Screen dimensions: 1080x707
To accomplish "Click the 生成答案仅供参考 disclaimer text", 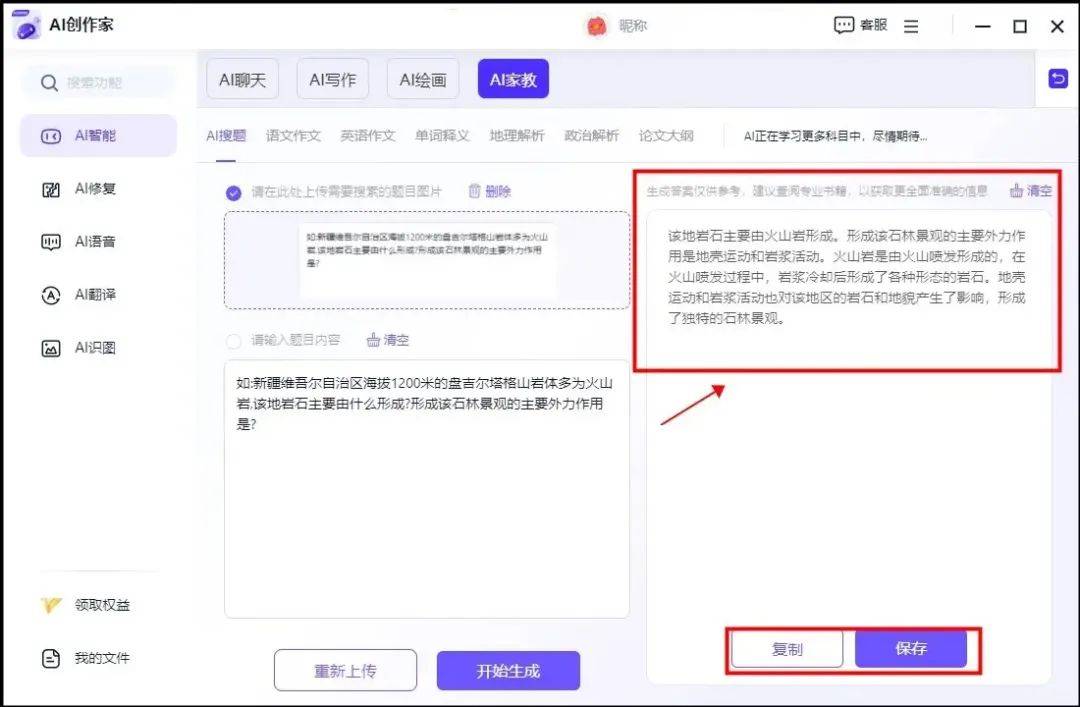I will pos(817,191).
